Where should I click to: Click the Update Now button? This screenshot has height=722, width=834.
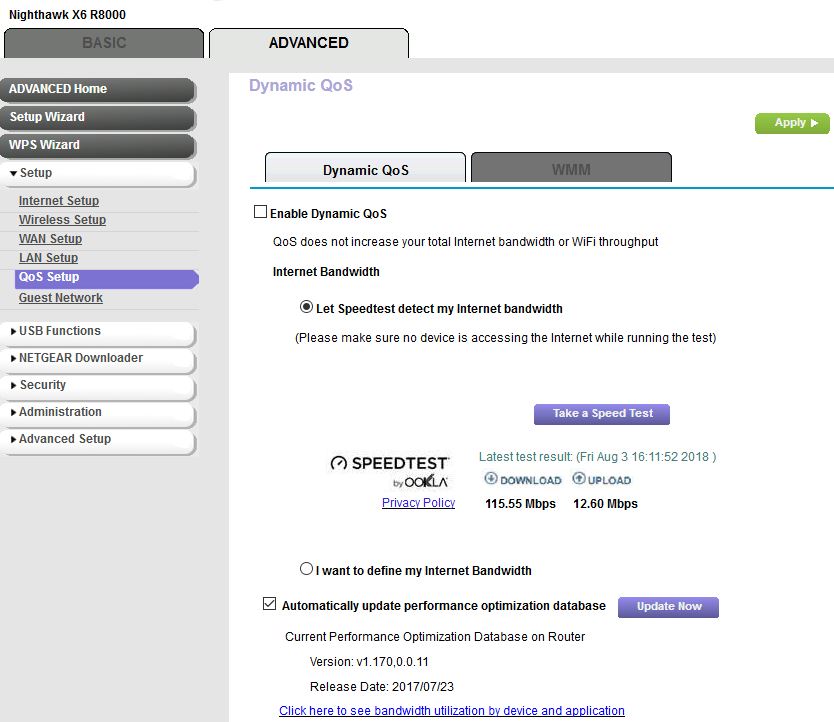pyautogui.click(x=668, y=607)
